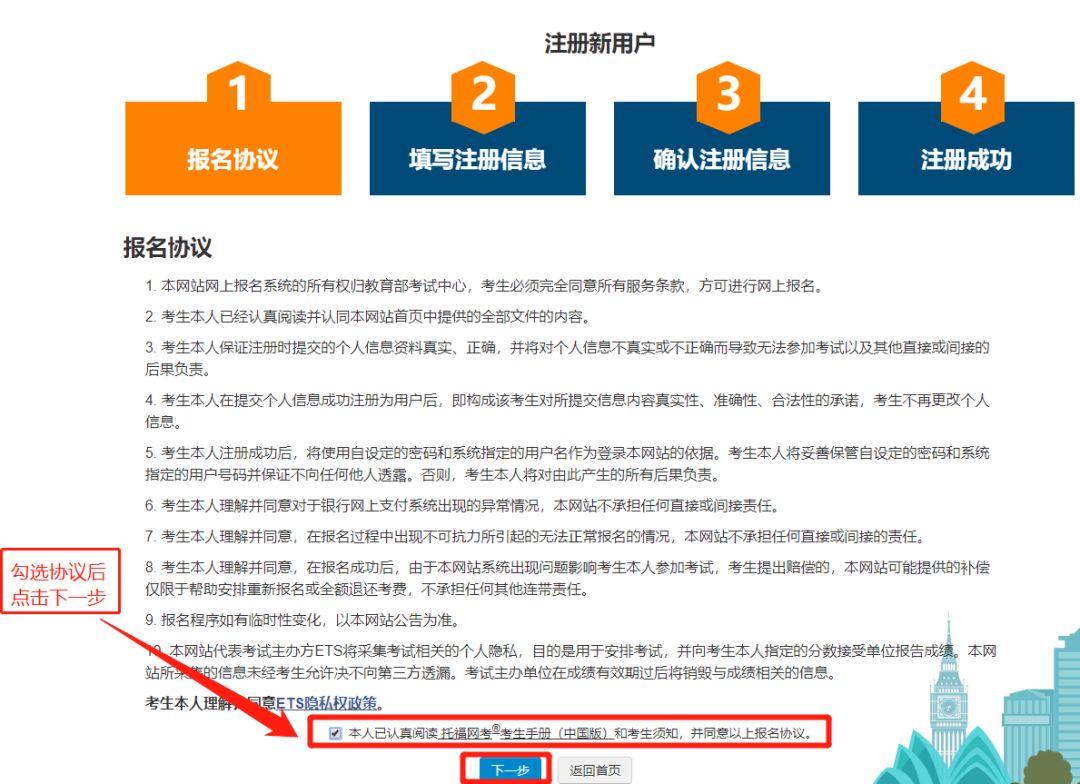Click the hexagon number 2 badge
This screenshot has height=784, width=1080.
[483, 94]
